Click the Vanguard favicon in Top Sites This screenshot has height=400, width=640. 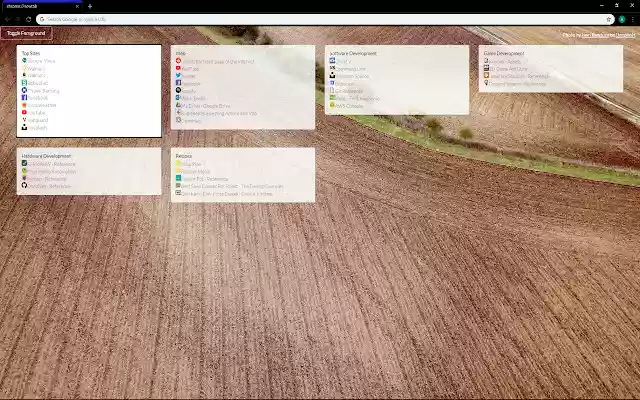click(24, 120)
